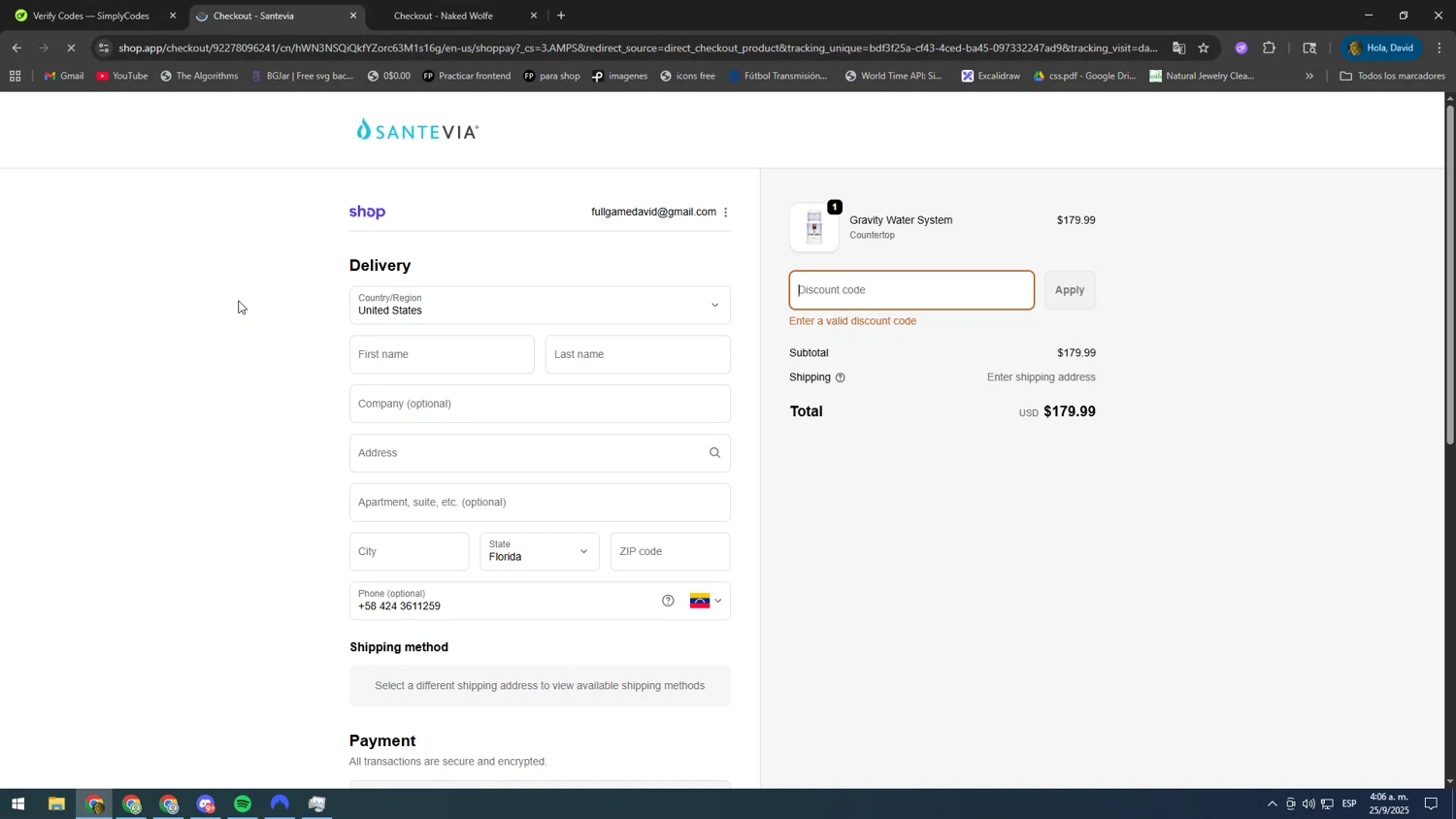The width and height of the screenshot is (1456, 819).
Task: Open the Todos los marcadores folder
Action: click(1392, 76)
